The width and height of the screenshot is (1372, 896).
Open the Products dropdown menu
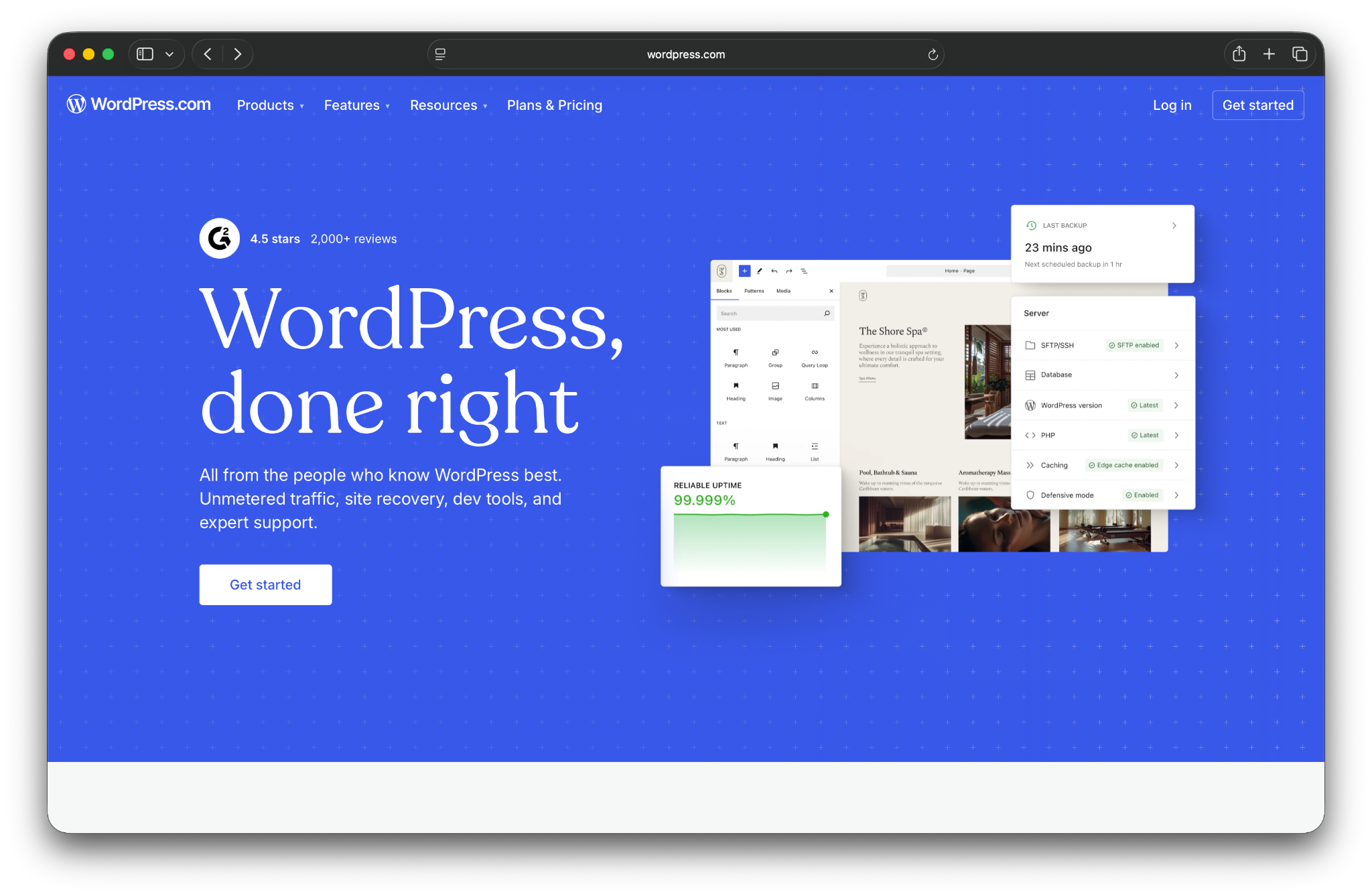pyautogui.click(x=271, y=105)
